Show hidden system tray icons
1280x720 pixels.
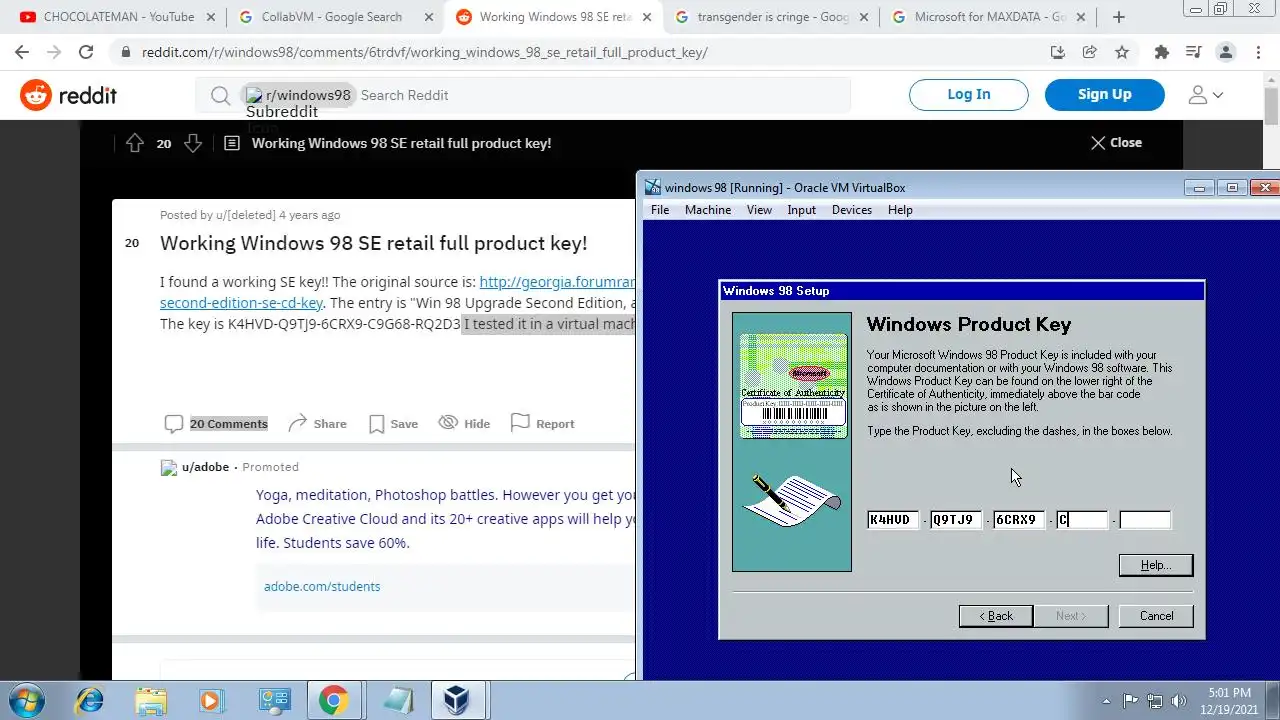click(1106, 701)
